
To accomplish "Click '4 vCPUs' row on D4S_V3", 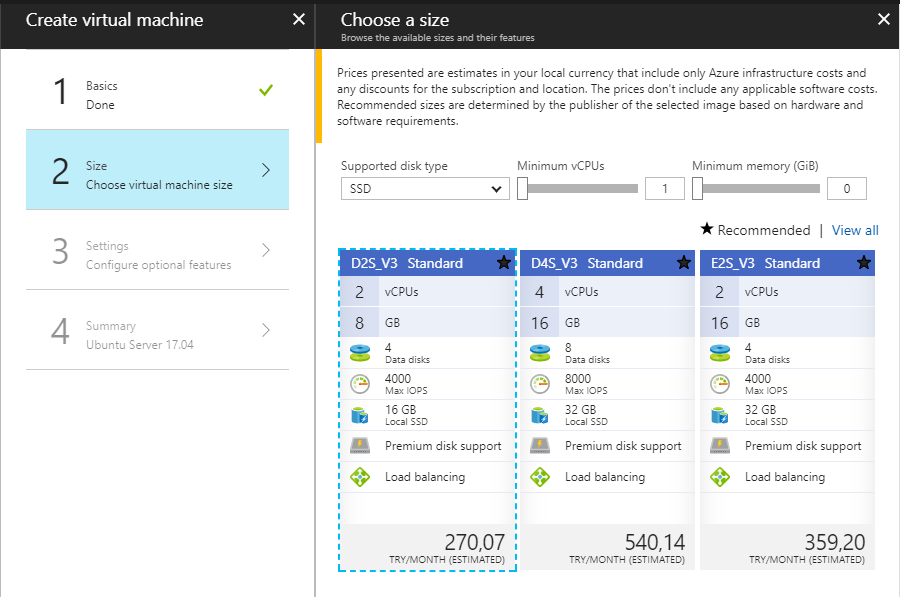I will tap(607, 292).
